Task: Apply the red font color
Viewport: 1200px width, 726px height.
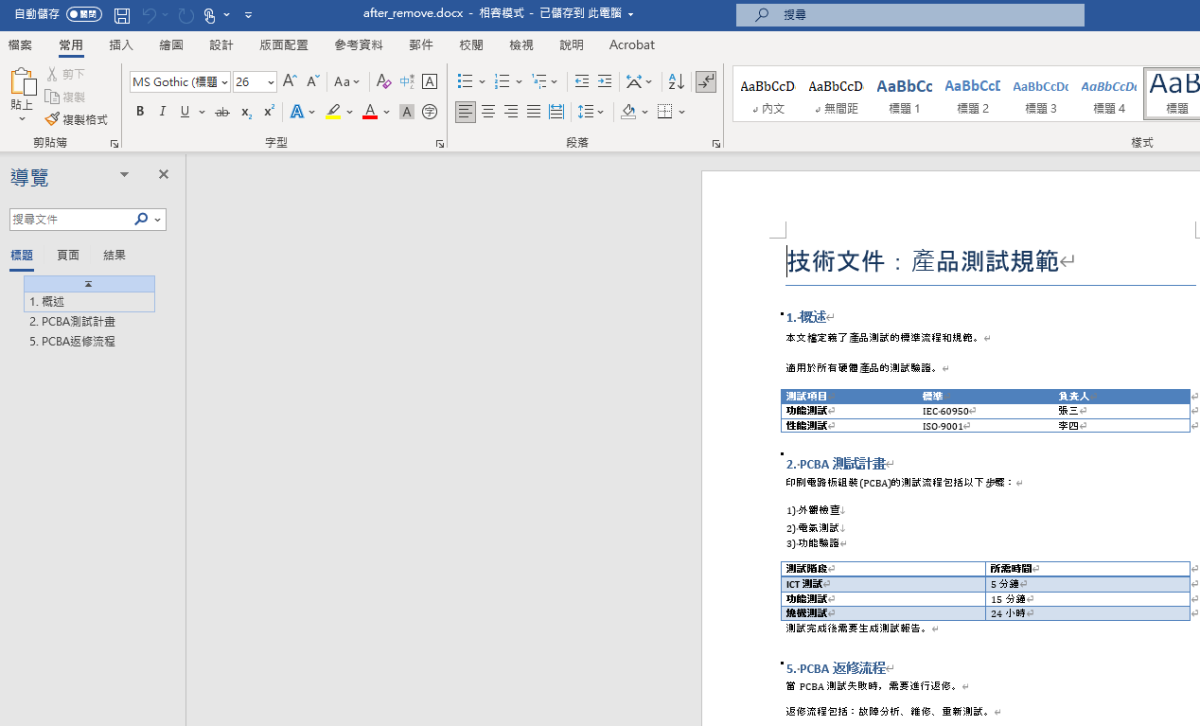Action: [370, 112]
